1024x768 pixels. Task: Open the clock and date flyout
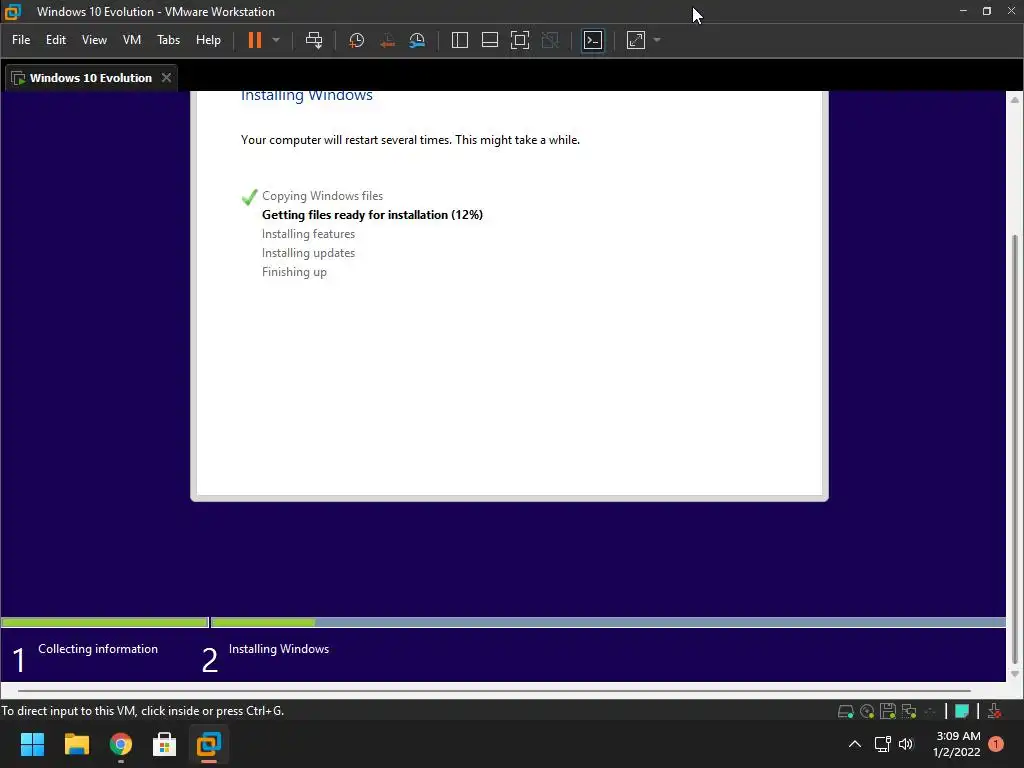(957, 744)
